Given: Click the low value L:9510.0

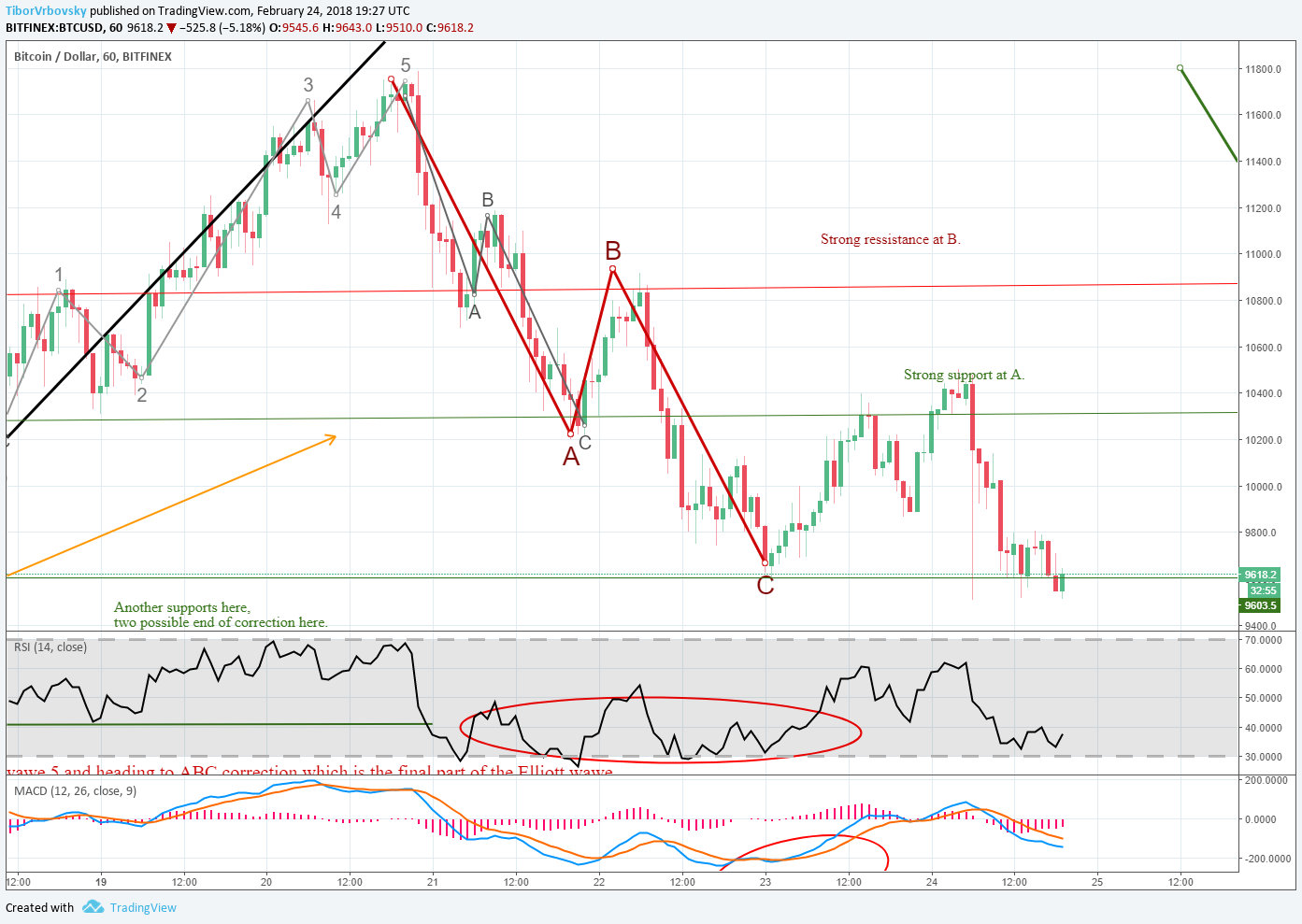Looking at the screenshot, I should 399,27.
